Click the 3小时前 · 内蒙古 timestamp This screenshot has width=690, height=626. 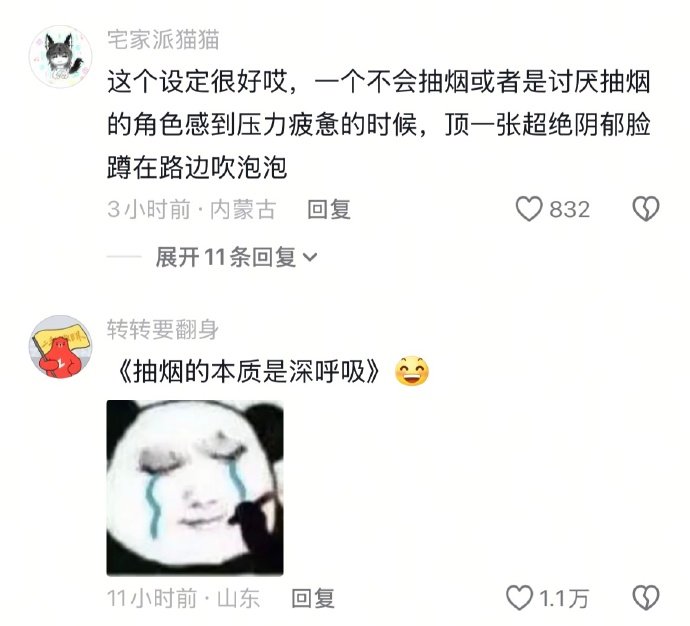[192, 209]
